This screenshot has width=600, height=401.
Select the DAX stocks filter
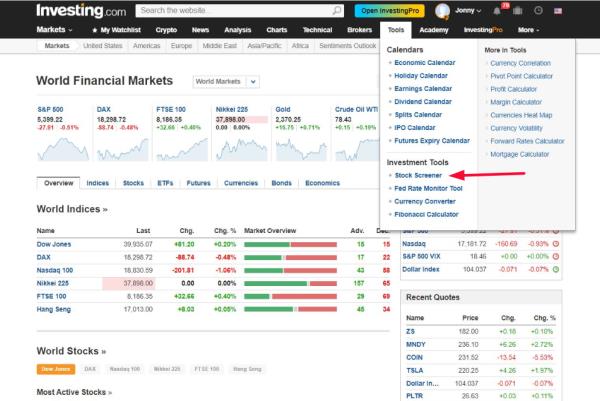coord(90,369)
